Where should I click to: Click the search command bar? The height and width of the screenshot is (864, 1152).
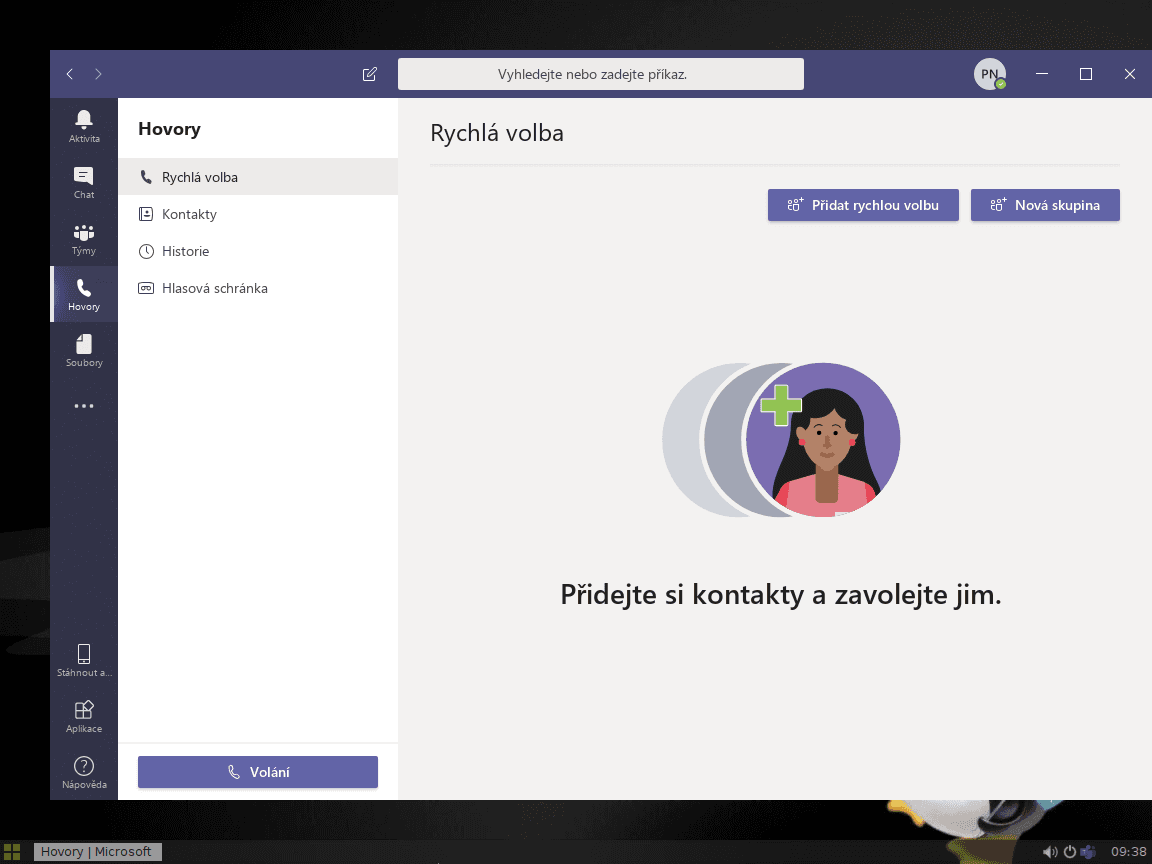(601, 73)
